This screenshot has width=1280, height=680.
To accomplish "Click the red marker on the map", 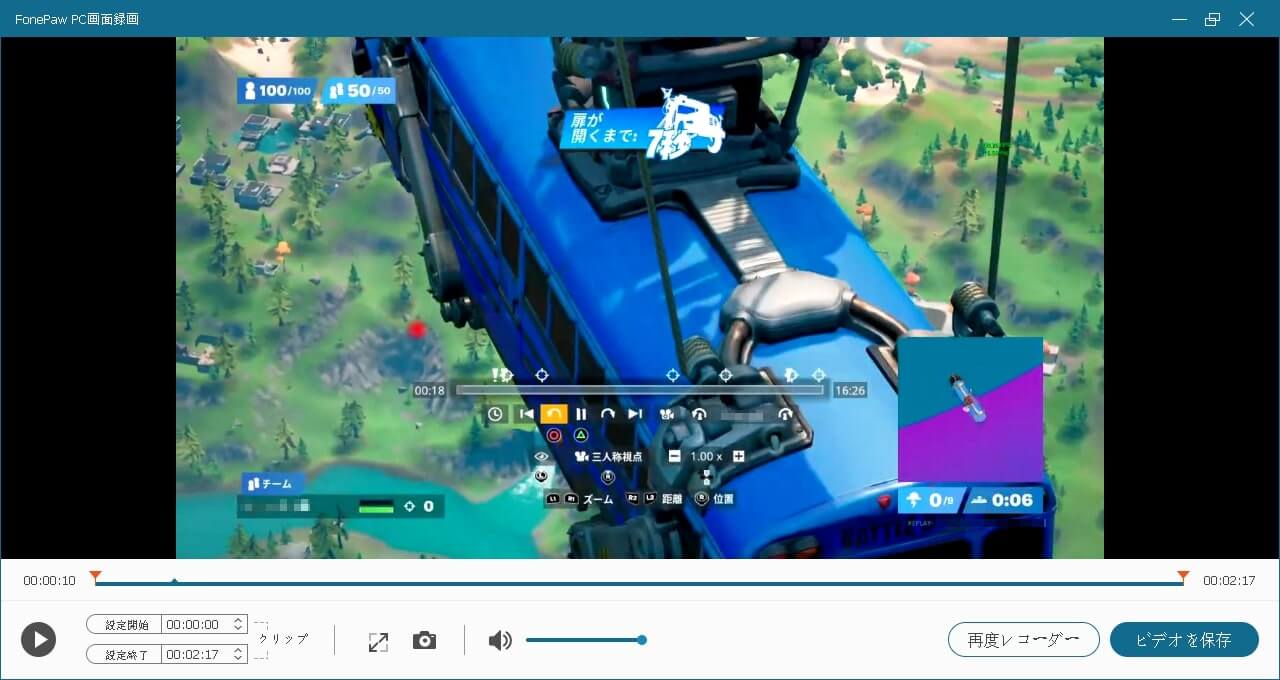I will 417,329.
